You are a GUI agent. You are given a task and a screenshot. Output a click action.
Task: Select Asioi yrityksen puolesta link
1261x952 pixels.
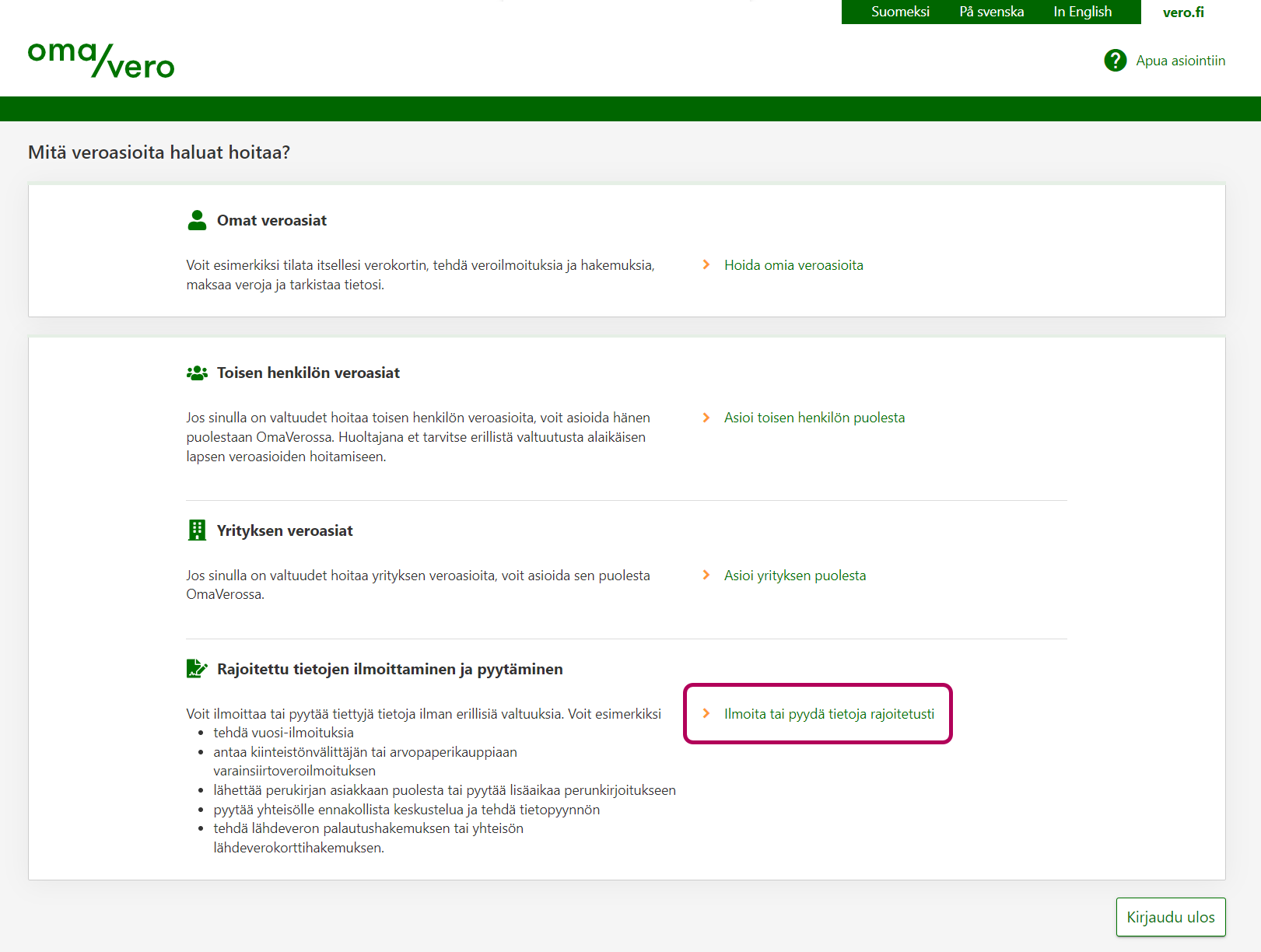coord(794,576)
